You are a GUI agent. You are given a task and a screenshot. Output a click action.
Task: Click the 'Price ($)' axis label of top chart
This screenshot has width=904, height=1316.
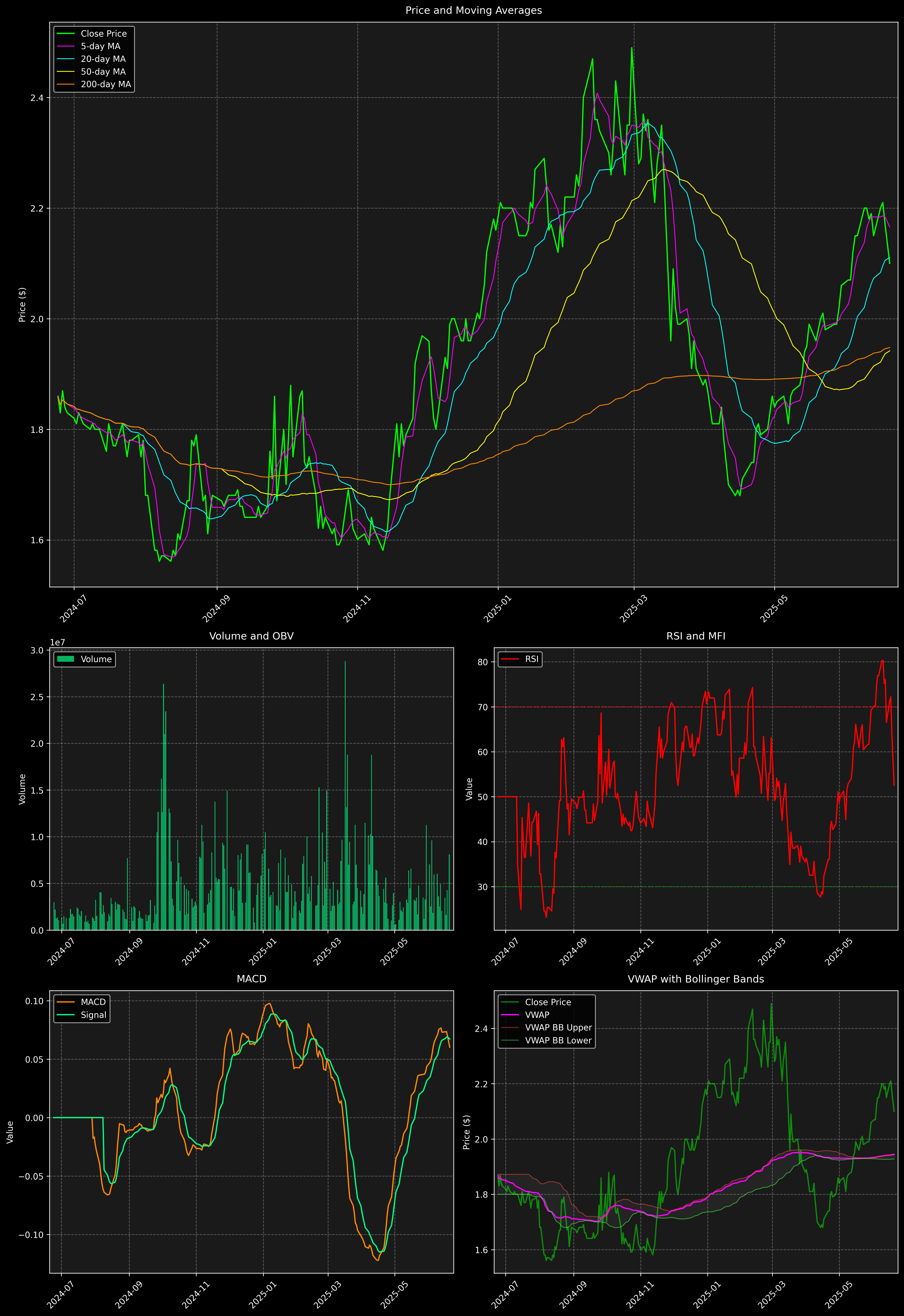(x=22, y=305)
